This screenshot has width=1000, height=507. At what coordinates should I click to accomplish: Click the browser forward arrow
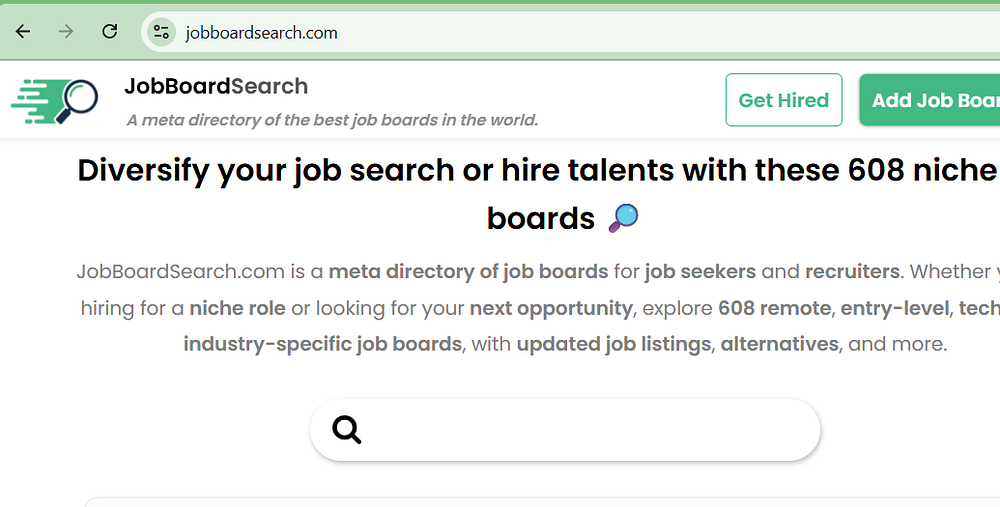click(66, 32)
